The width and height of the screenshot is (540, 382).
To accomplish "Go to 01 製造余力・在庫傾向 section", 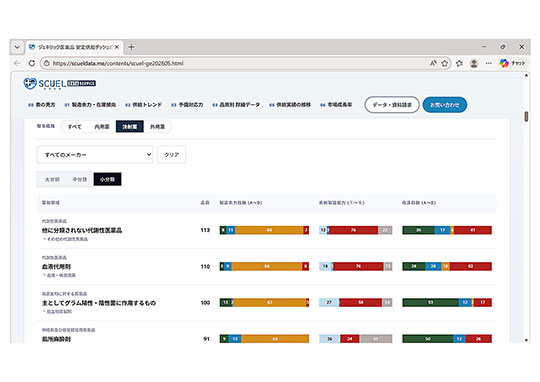I will coord(90,104).
